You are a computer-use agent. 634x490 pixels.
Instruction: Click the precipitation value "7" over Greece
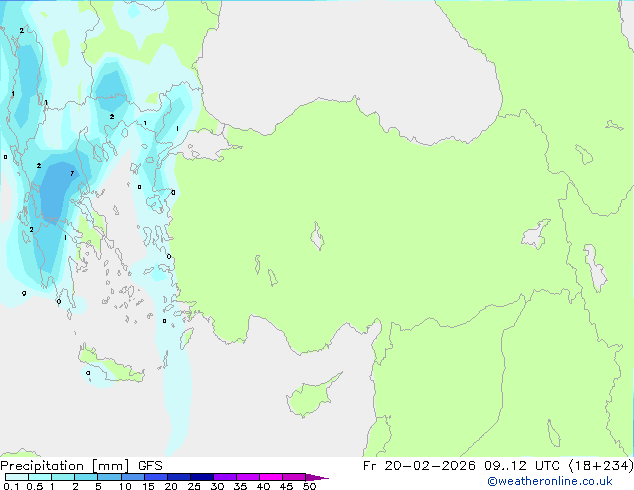click(72, 173)
